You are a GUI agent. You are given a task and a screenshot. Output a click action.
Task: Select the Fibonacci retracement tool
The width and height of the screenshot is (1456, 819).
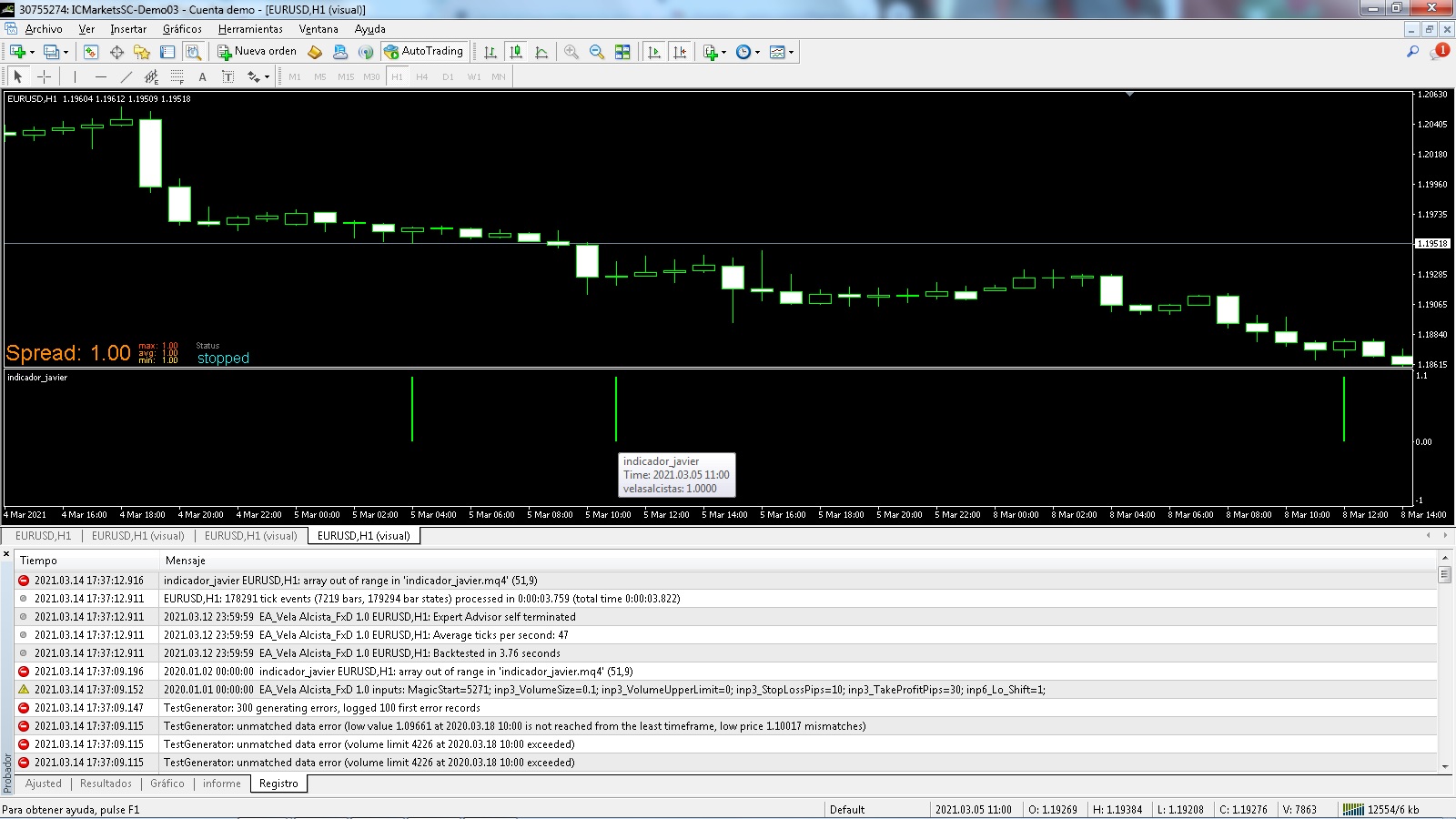click(x=177, y=77)
